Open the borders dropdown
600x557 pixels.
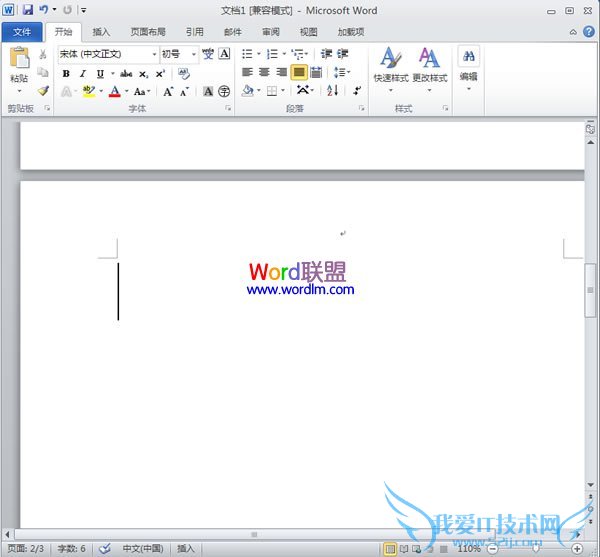tap(283, 91)
